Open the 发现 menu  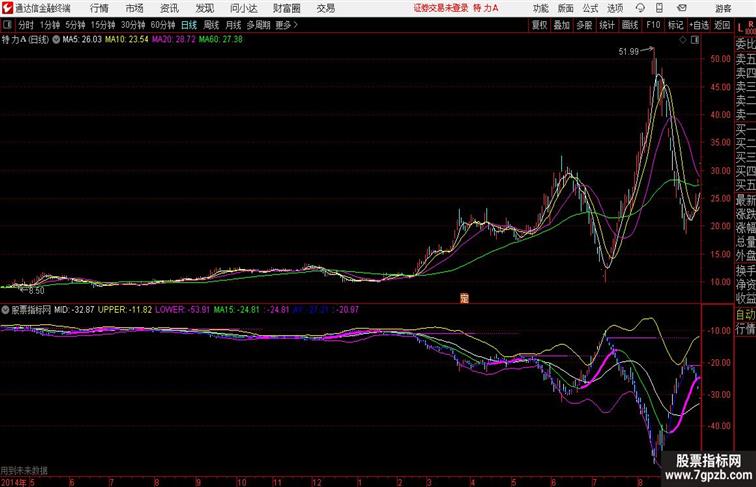pyautogui.click(x=204, y=8)
